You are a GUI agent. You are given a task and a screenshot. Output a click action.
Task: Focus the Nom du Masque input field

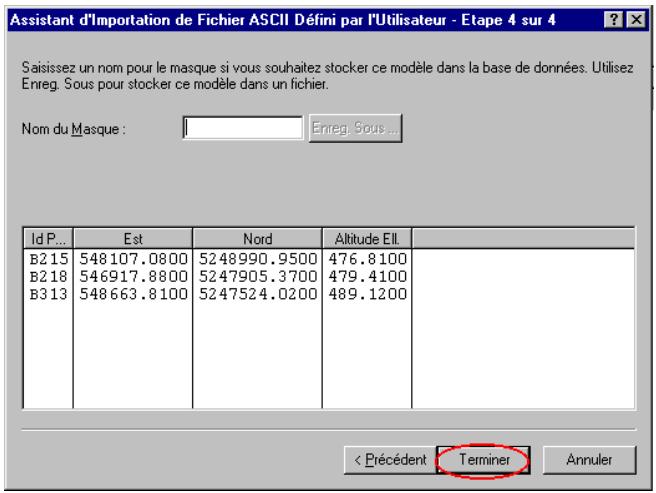[x=243, y=128]
